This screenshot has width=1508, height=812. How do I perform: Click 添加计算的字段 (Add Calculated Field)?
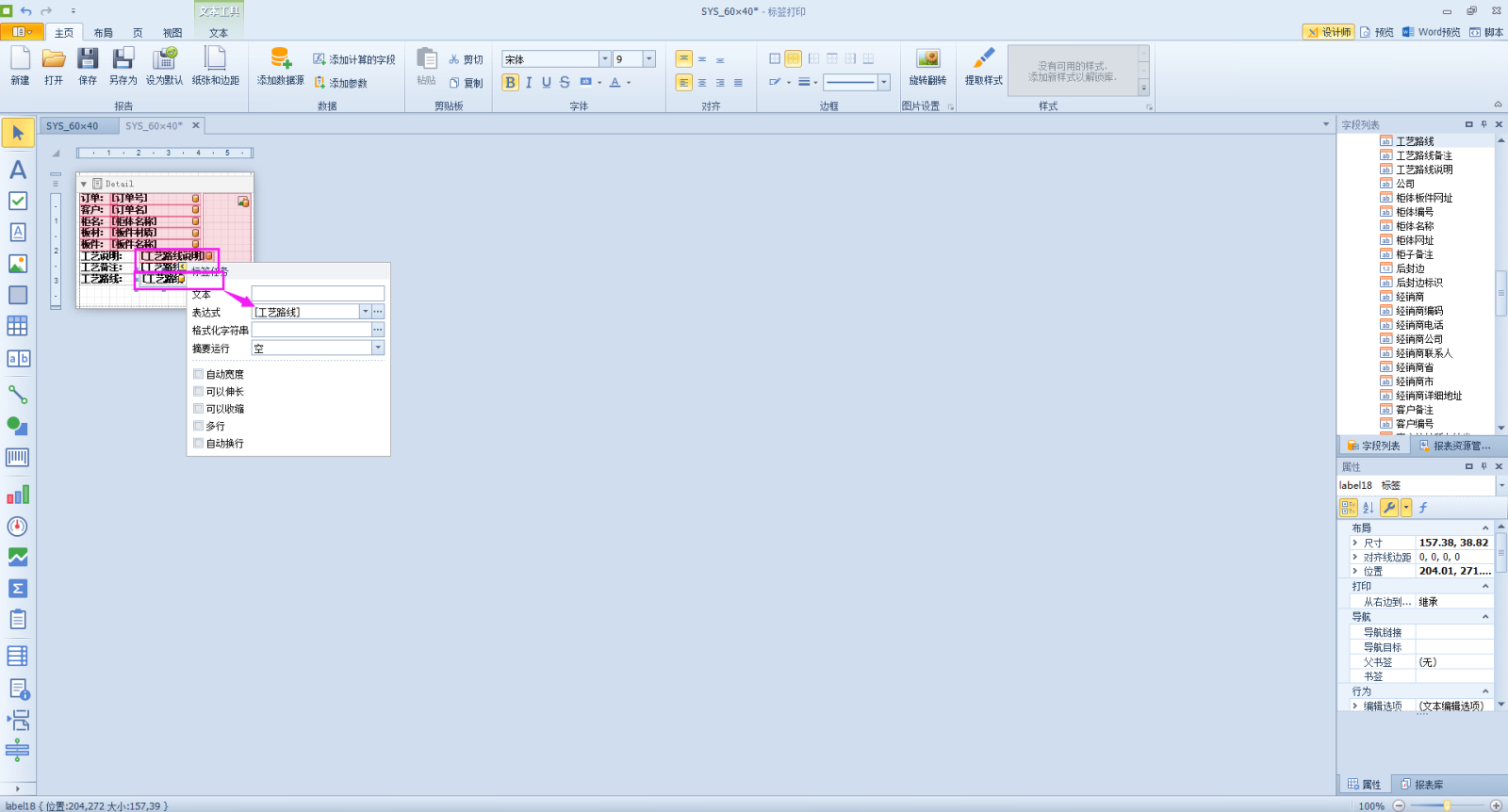[x=354, y=59]
